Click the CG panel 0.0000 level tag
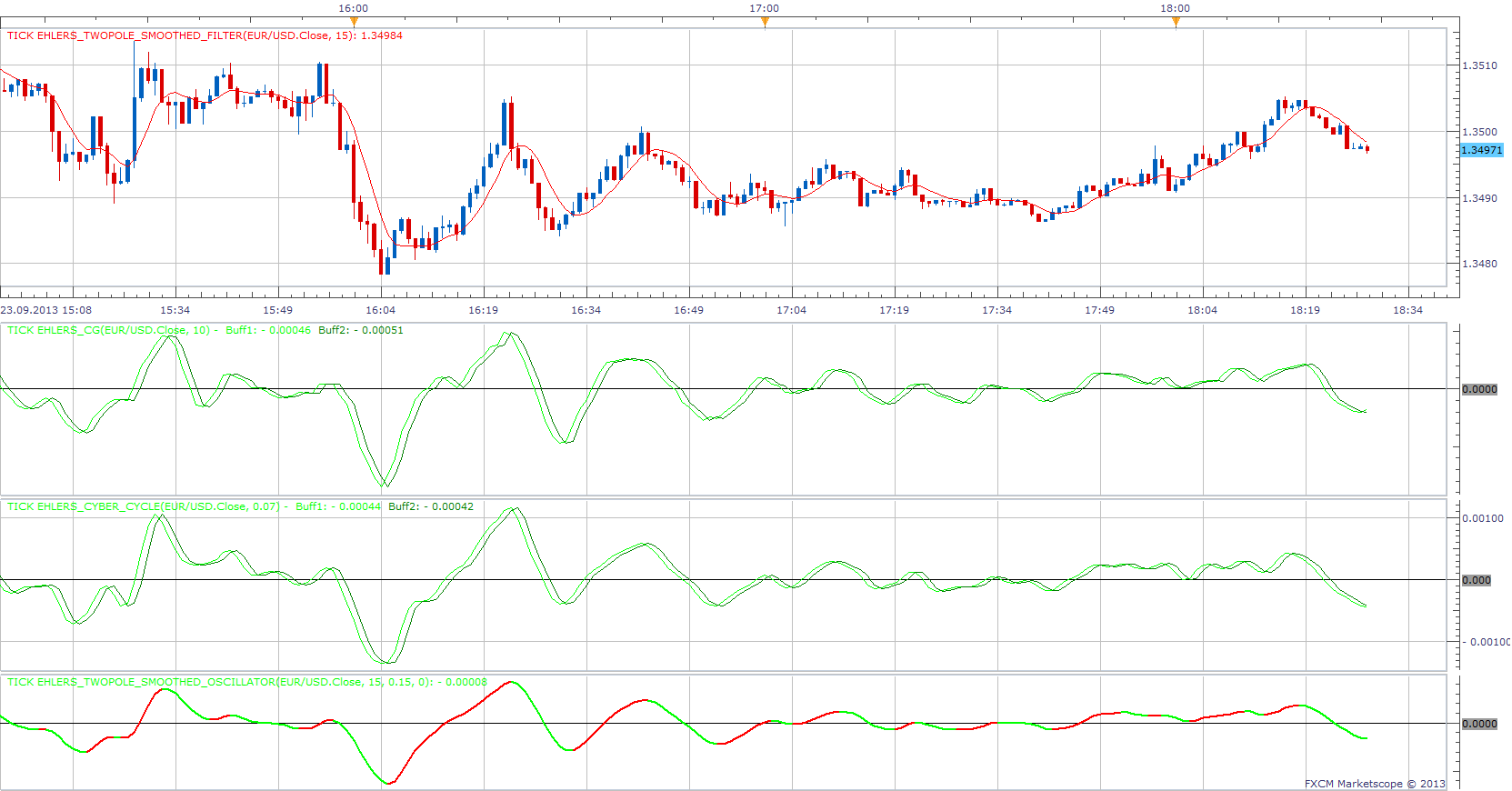This screenshot has height=791, width=1512. pos(1479,389)
